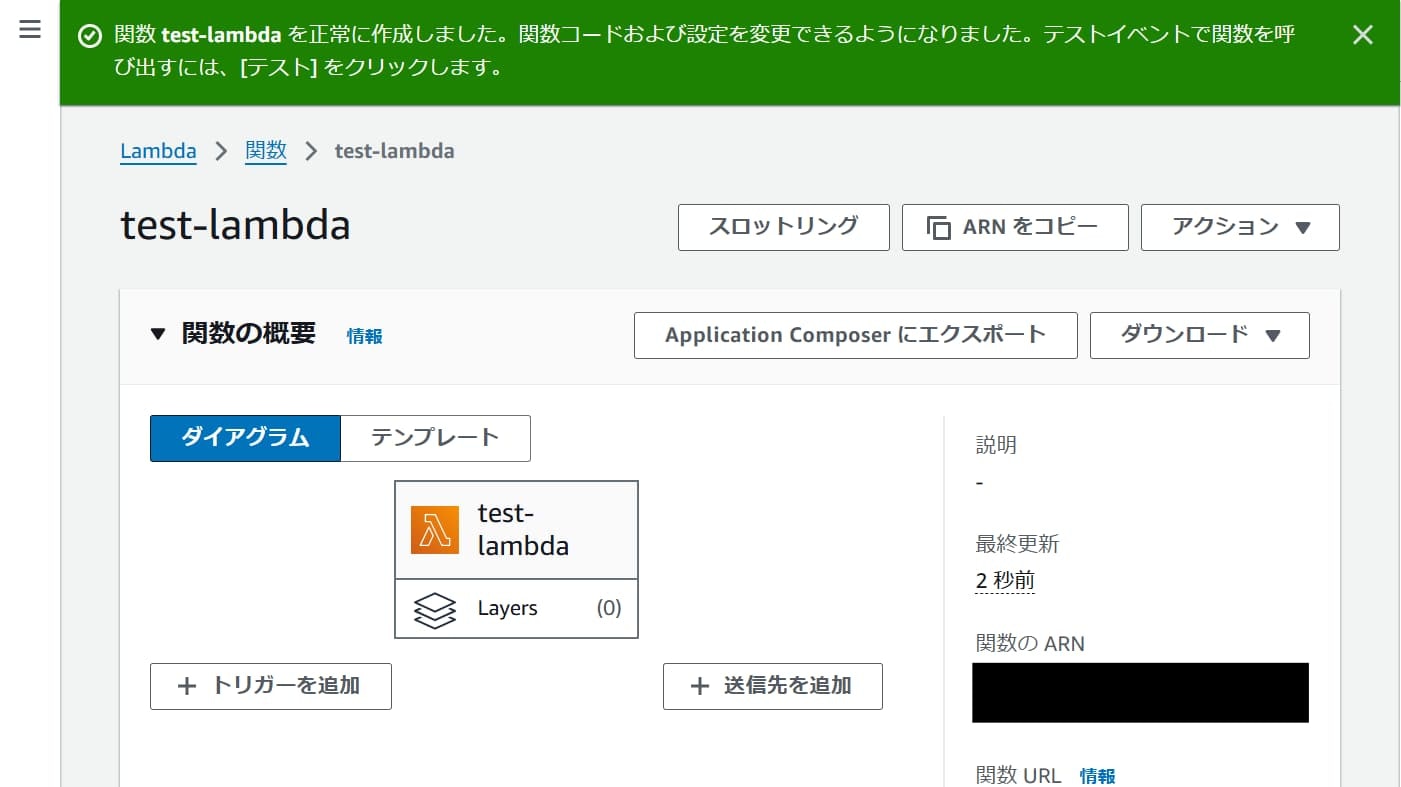This screenshot has height=787, width=1401.
Task: Dismiss the green success banner
Action: coord(1362,35)
